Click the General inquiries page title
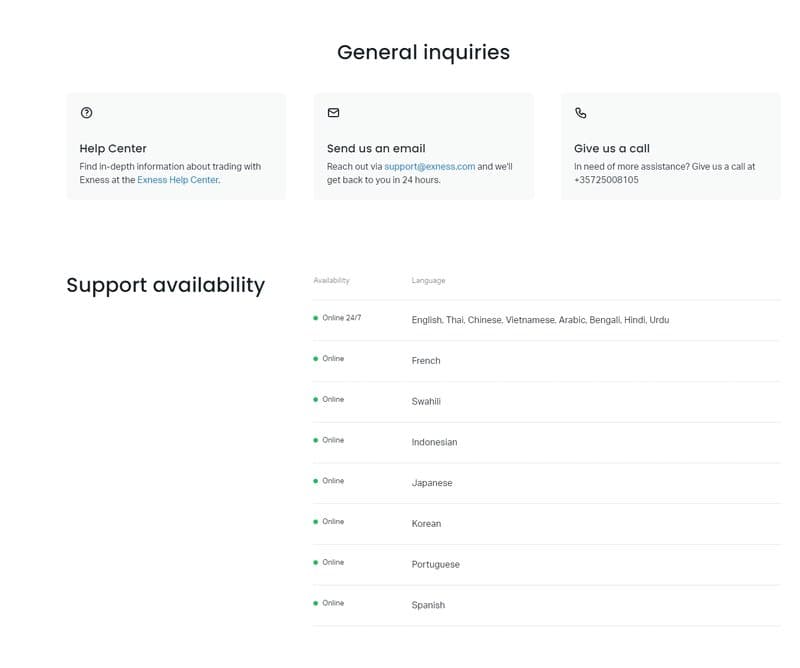The width and height of the screenshot is (800, 668). [423, 52]
